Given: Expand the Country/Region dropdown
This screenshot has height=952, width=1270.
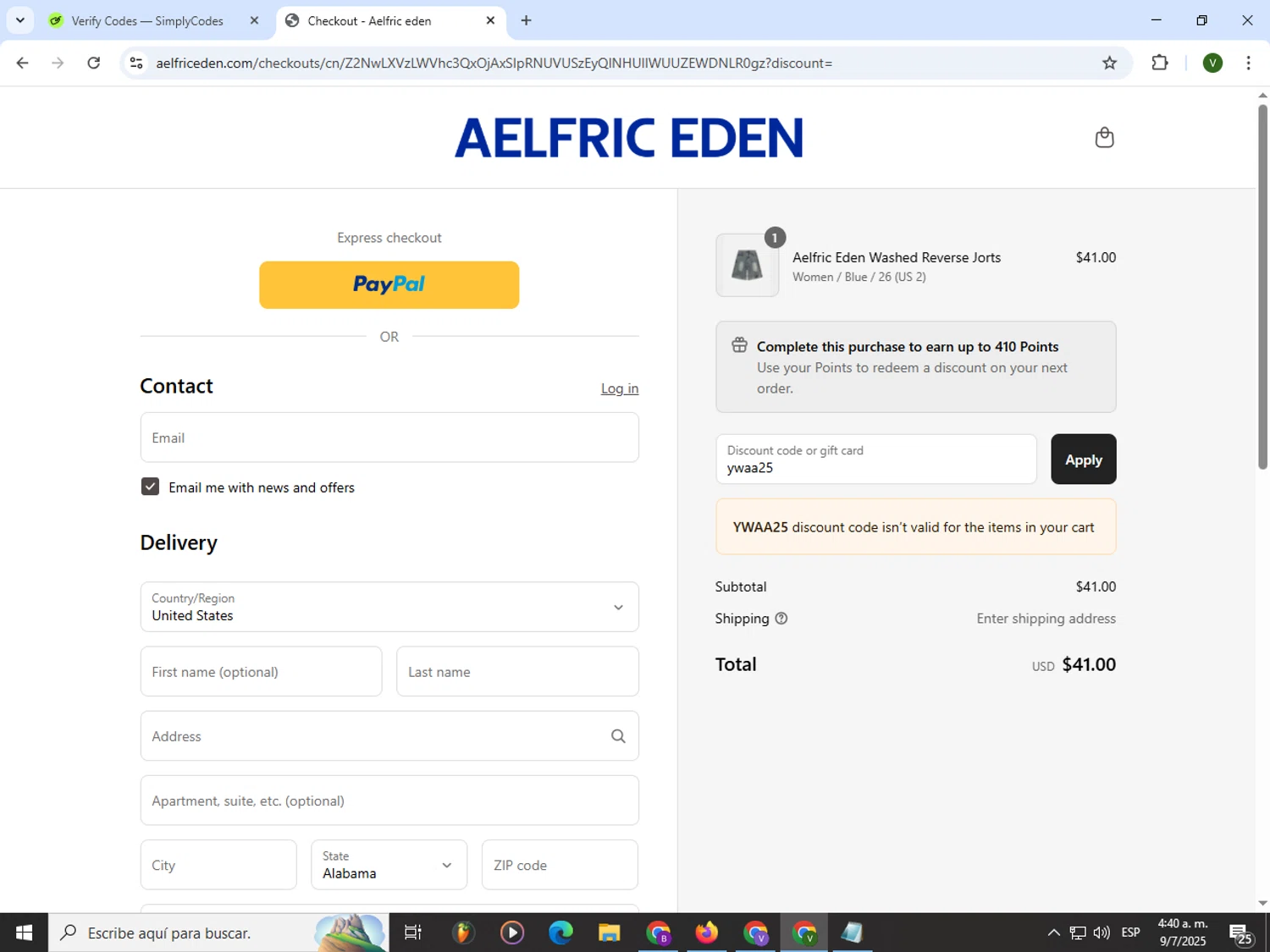Looking at the screenshot, I should click(x=389, y=607).
